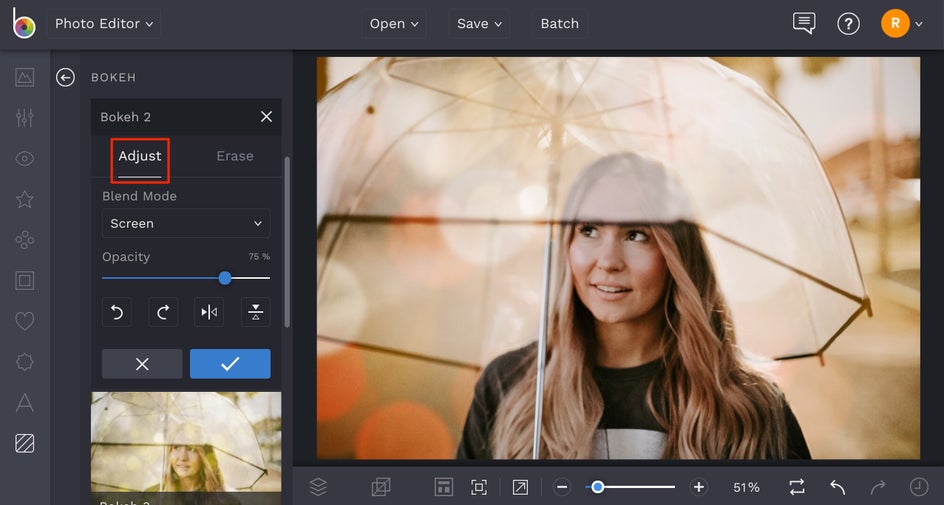Go back from the Bokeh panel
The image size is (944, 505).
click(x=65, y=77)
